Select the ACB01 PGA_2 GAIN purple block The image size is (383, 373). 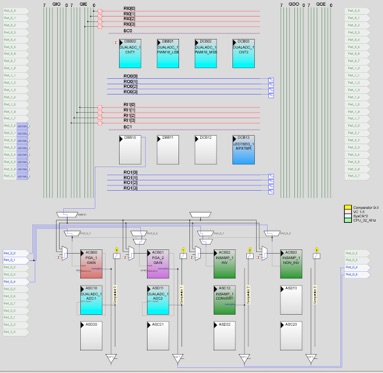158,264
